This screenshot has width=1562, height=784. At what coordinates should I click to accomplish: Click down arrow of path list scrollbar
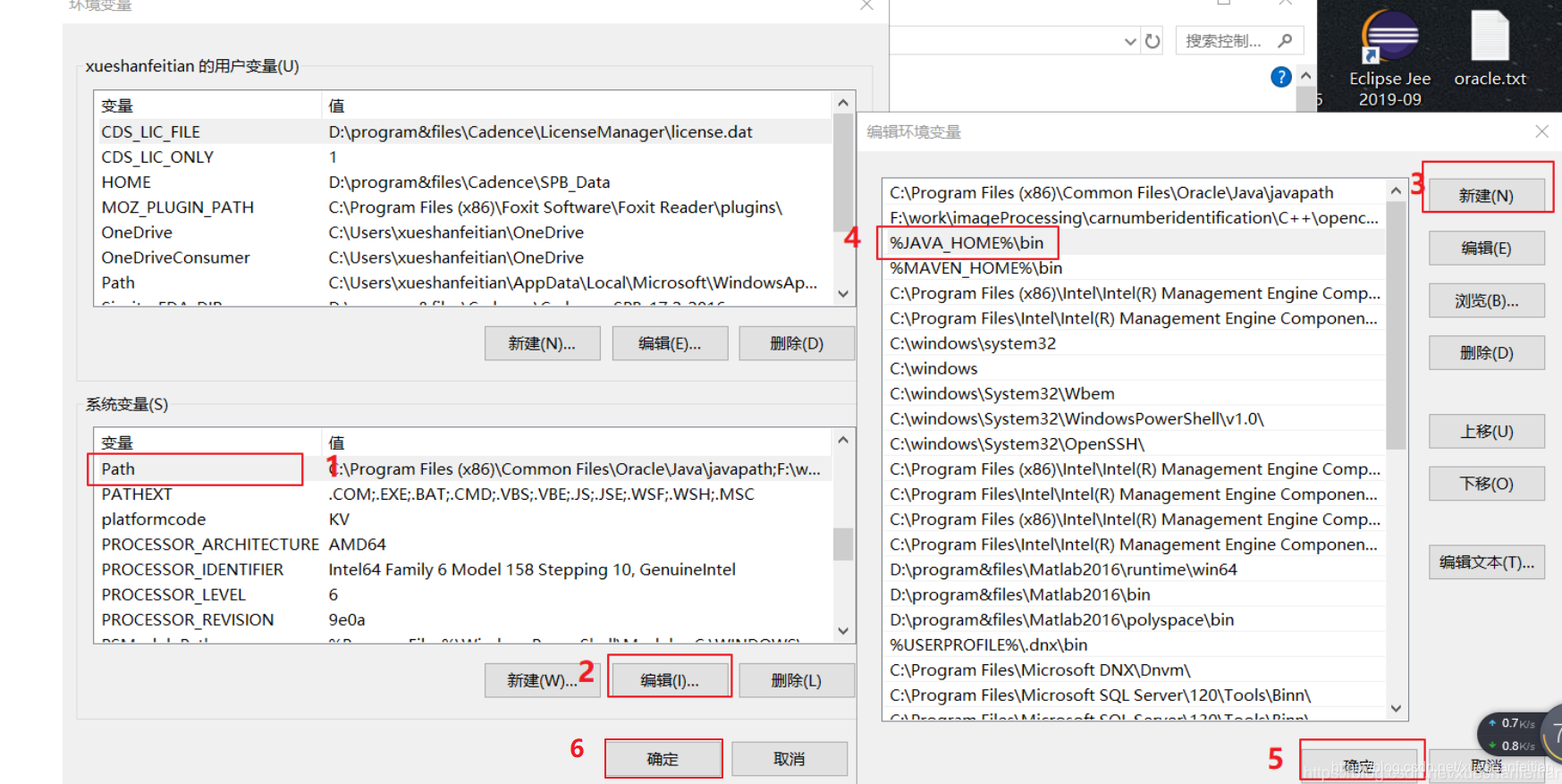(x=1396, y=708)
